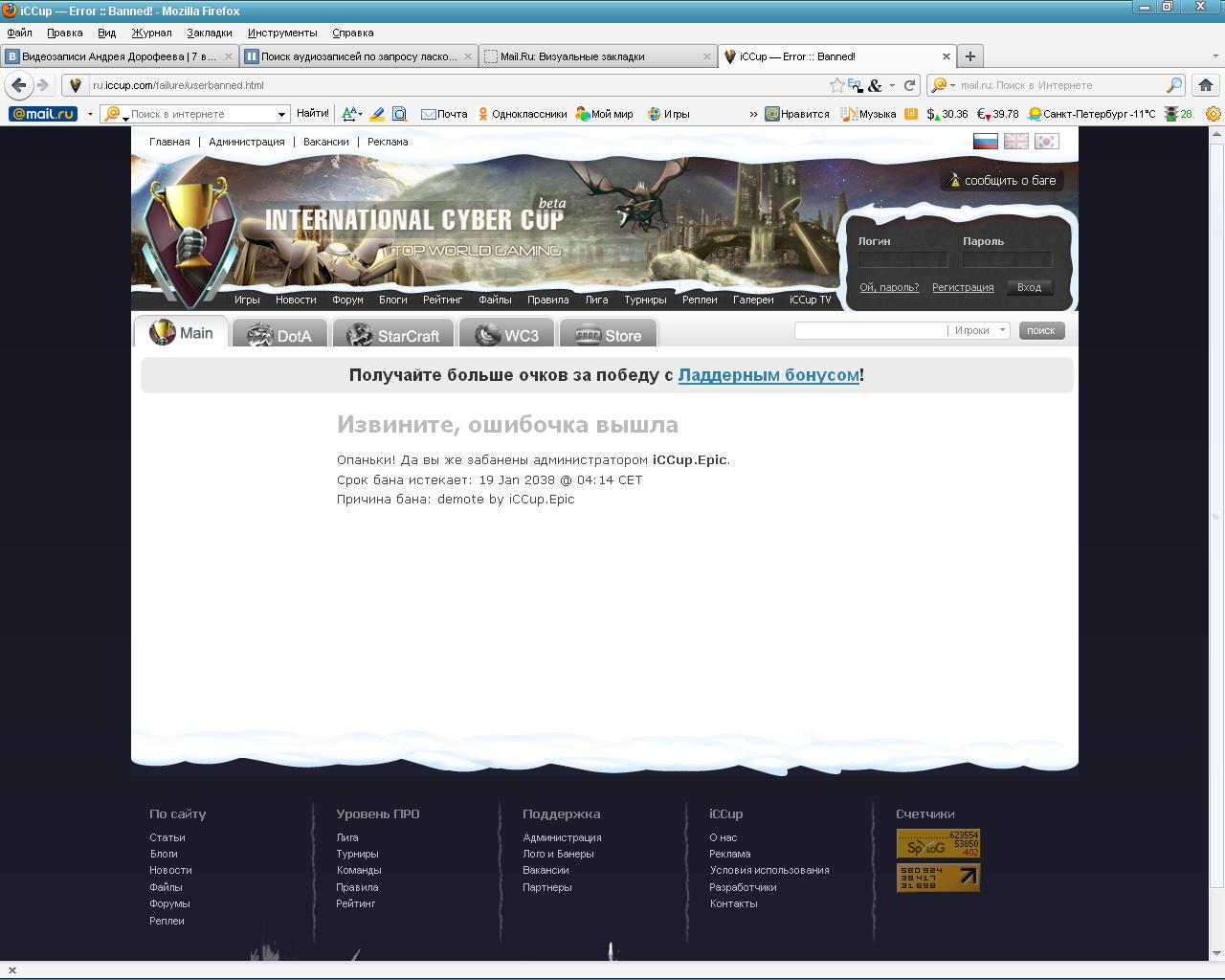
Task: Open Условия использования footer link
Action: pos(769,870)
